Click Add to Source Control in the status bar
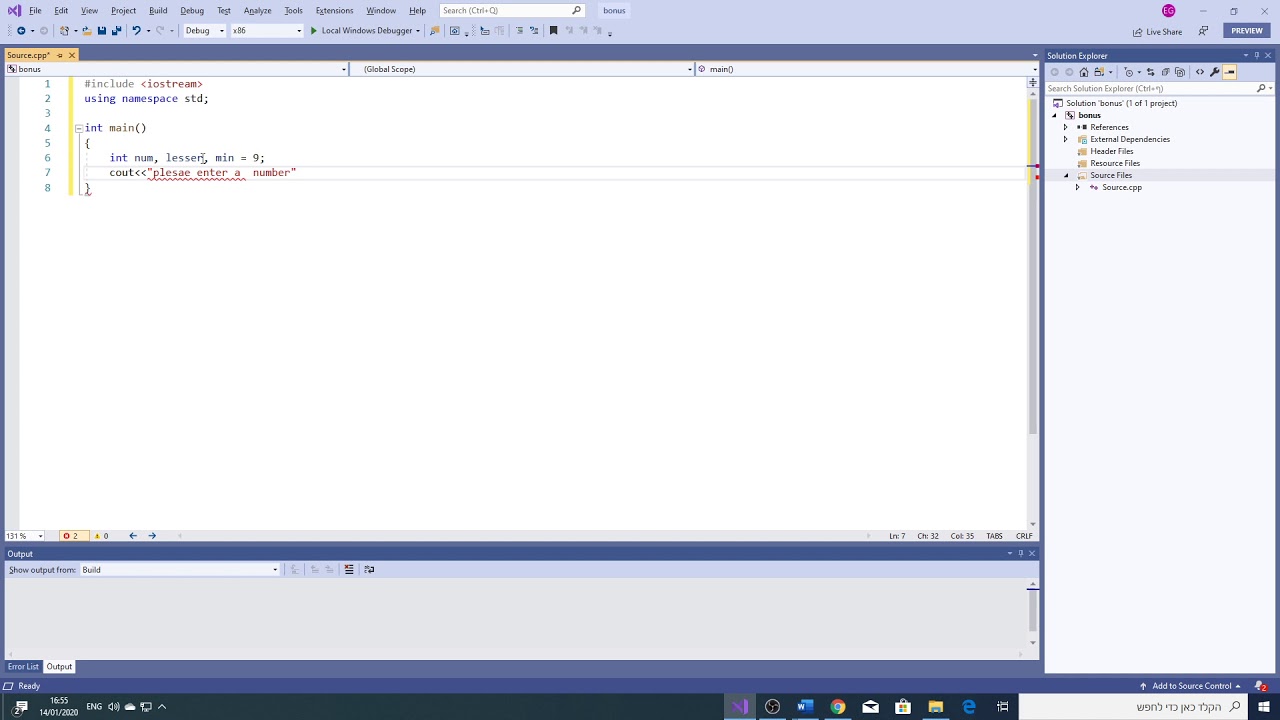This screenshot has width=1280, height=720. (1190, 686)
